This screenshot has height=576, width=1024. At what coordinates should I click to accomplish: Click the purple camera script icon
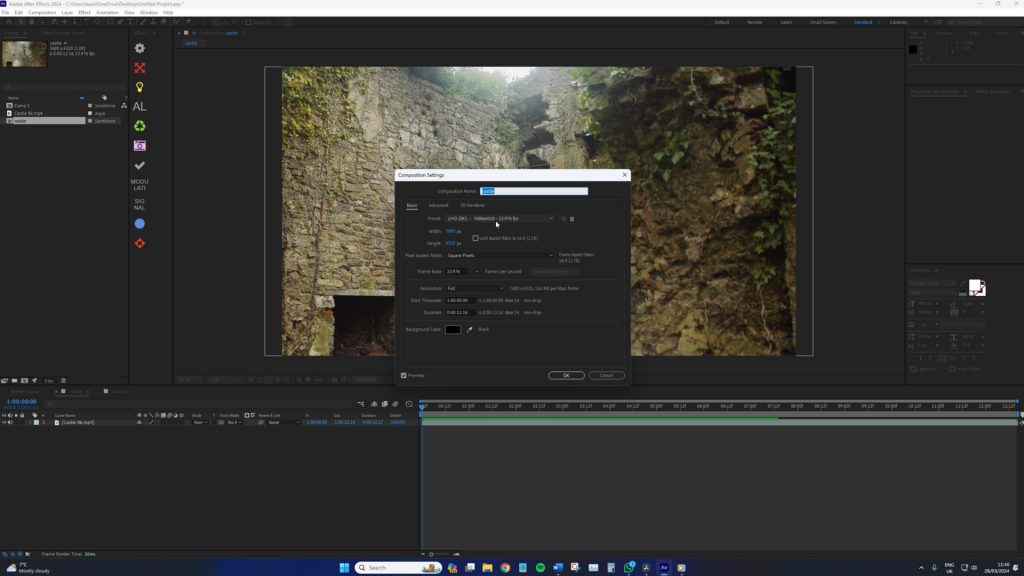(x=140, y=146)
